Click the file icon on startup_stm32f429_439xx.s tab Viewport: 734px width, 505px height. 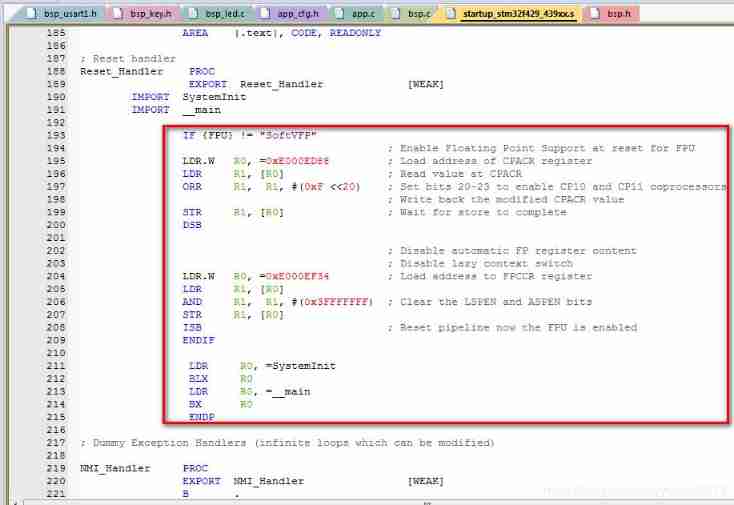(x=452, y=14)
